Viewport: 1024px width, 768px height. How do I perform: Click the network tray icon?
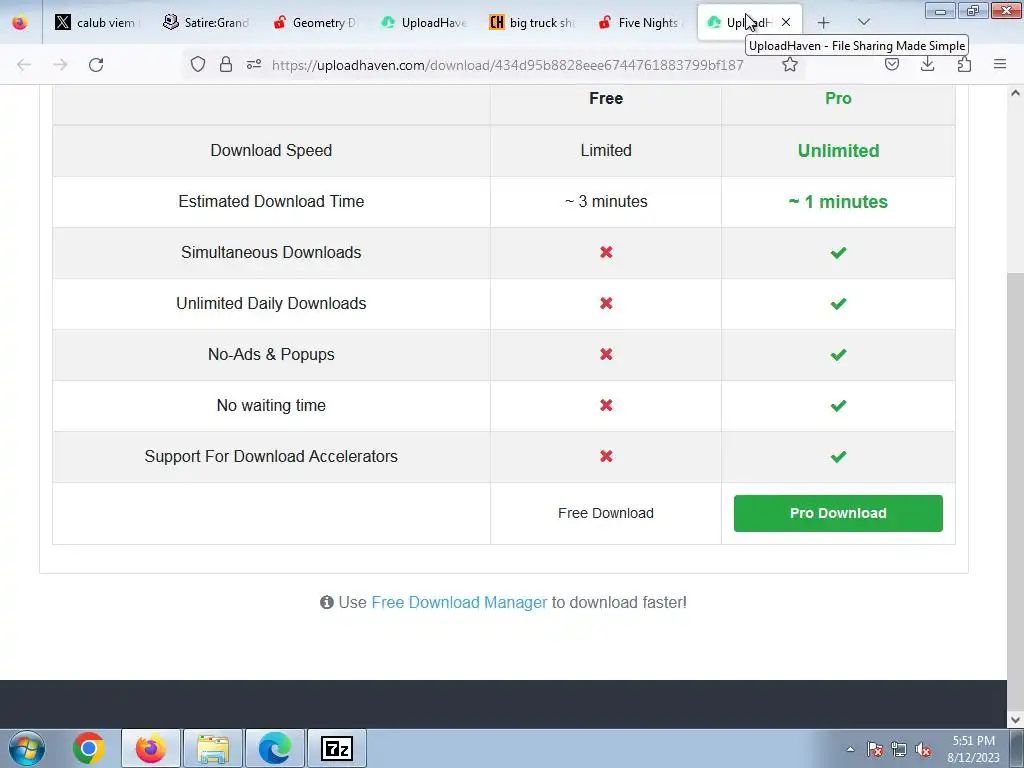pos(899,749)
